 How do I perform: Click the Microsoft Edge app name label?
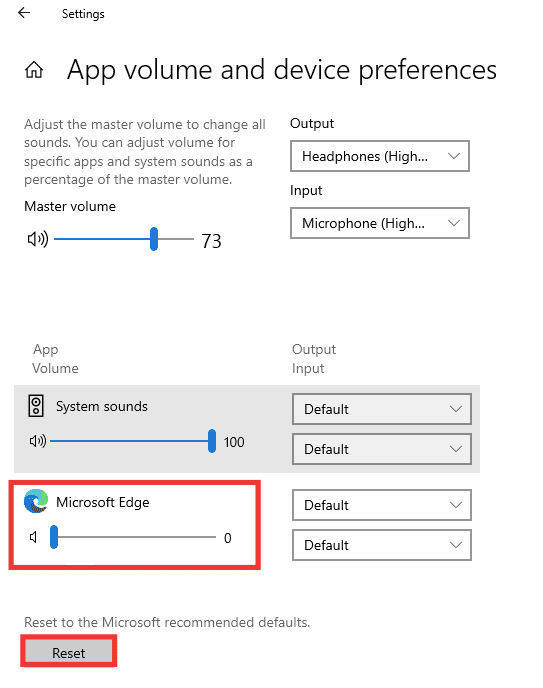click(103, 502)
